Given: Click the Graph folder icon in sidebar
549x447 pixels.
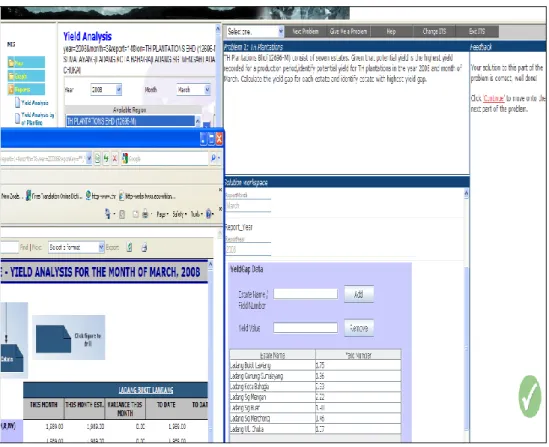Looking at the screenshot, I should click(11, 76).
